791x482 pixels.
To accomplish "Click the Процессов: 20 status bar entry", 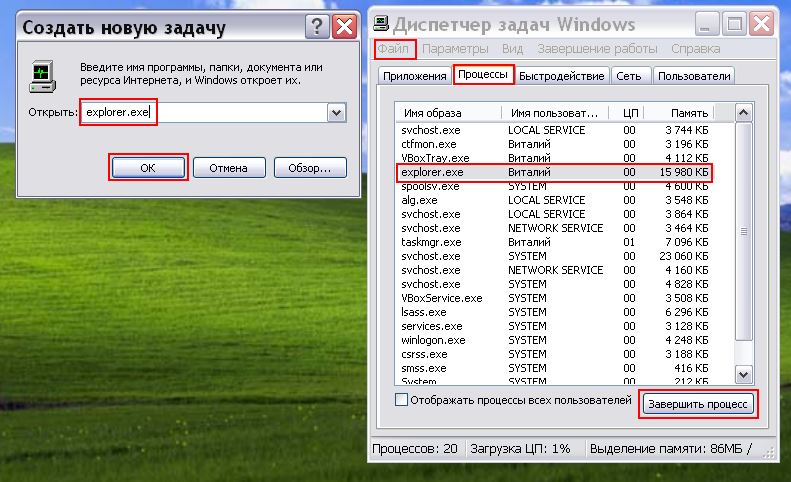I will 415,448.
